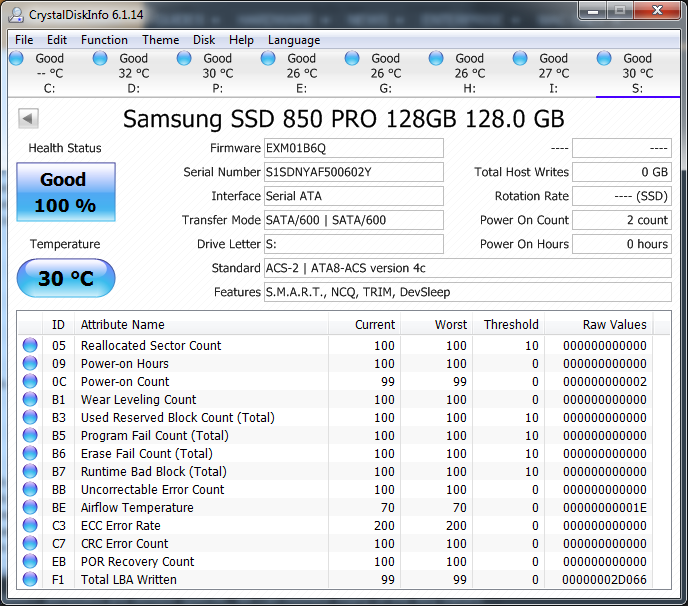Click status orb beside Total LBA Written
The height and width of the screenshot is (606, 688).
click(30, 580)
